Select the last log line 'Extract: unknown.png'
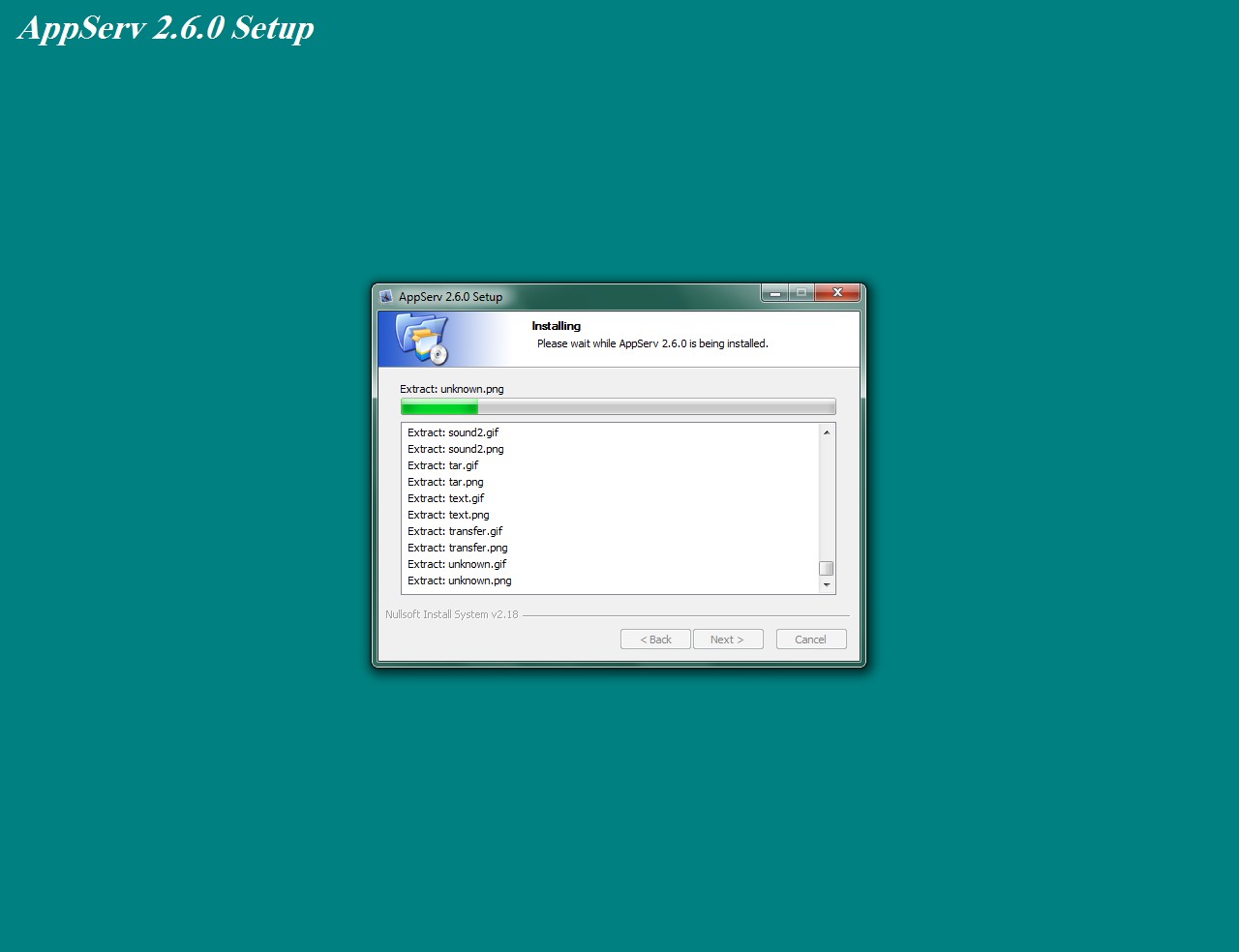Image resolution: width=1239 pixels, height=952 pixels. [460, 580]
